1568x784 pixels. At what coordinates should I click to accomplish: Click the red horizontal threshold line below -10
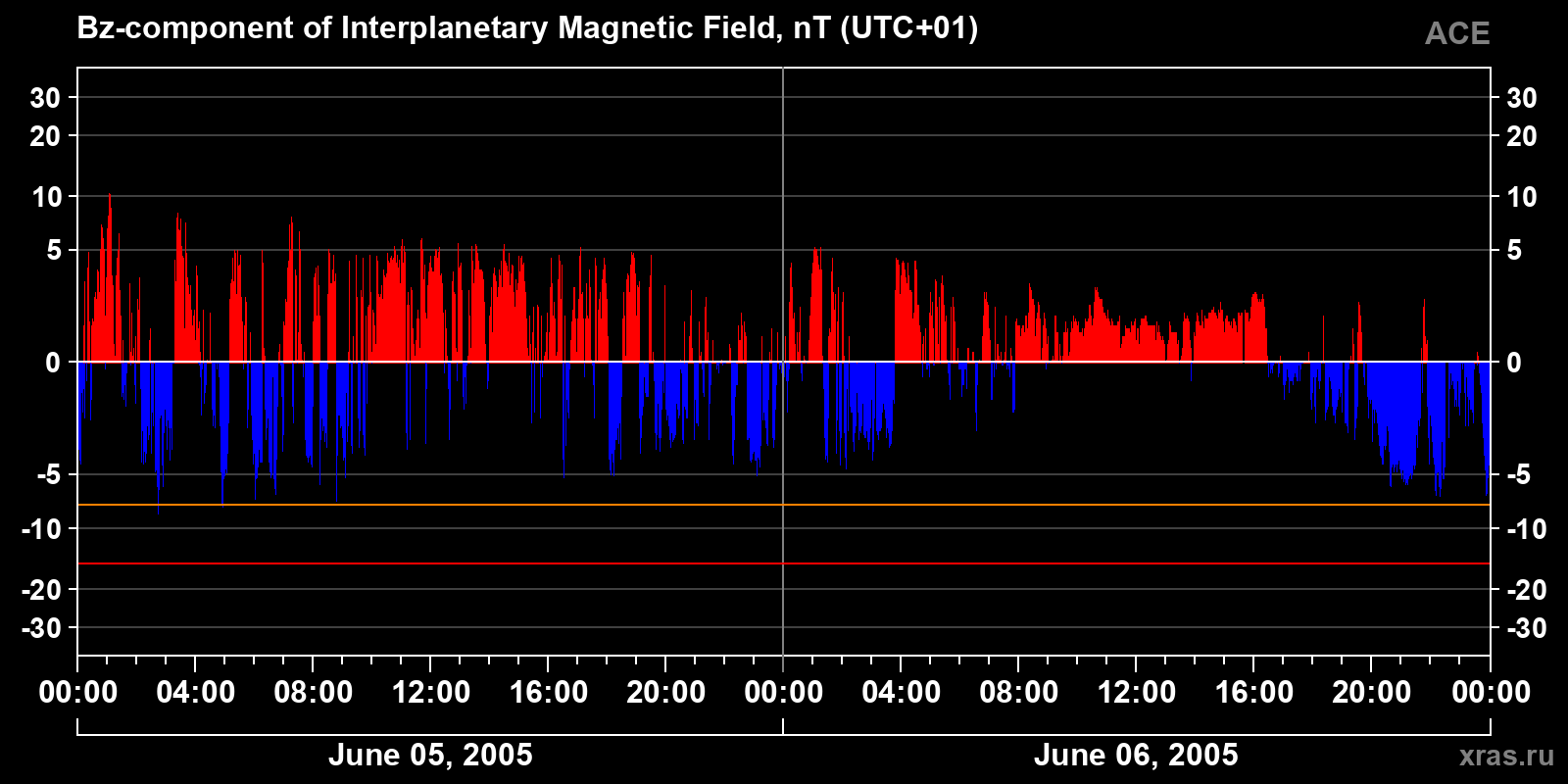784,563
